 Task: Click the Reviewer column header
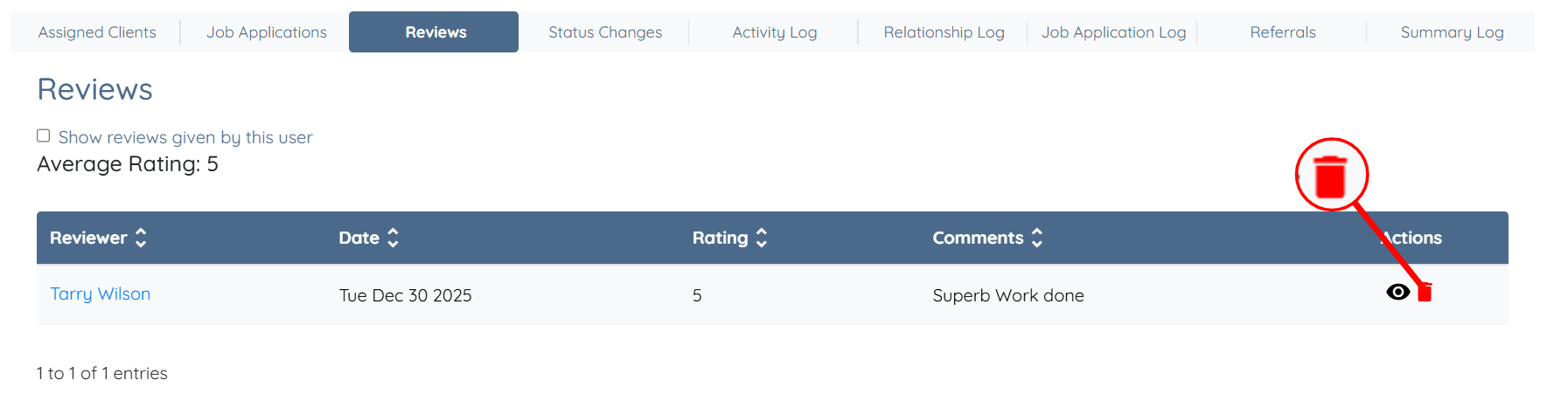click(88, 238)
